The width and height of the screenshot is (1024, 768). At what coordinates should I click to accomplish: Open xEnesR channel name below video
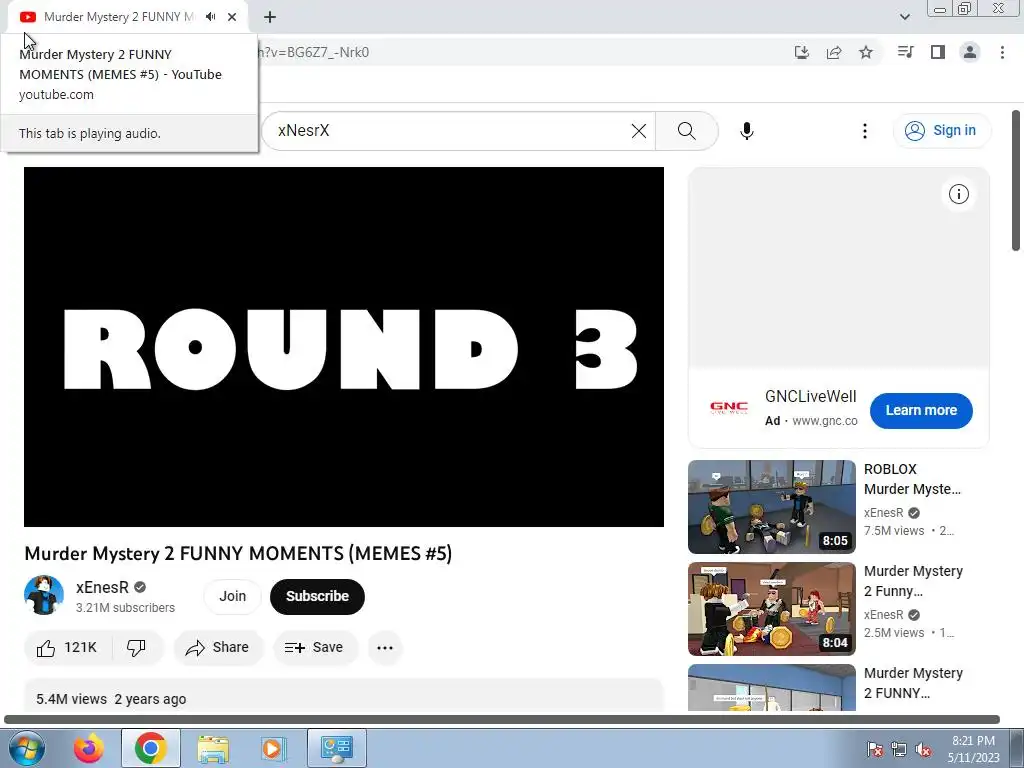103,587
